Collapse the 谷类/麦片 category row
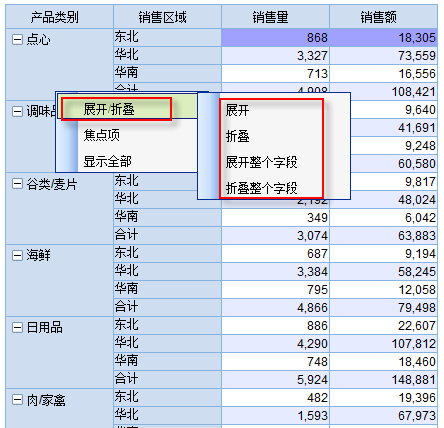444x428 pixels. 17,184
